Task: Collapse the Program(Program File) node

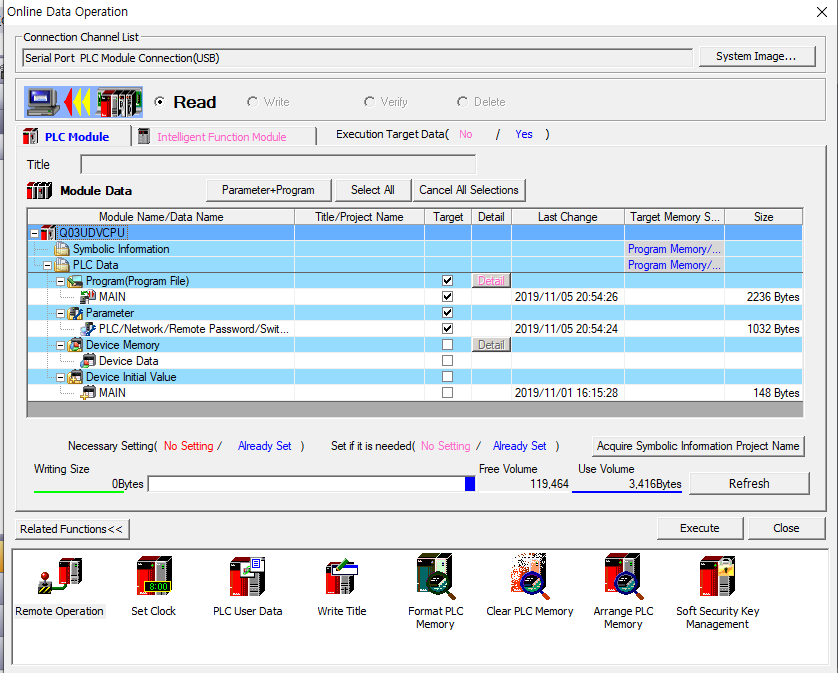Action: point(60,282)
